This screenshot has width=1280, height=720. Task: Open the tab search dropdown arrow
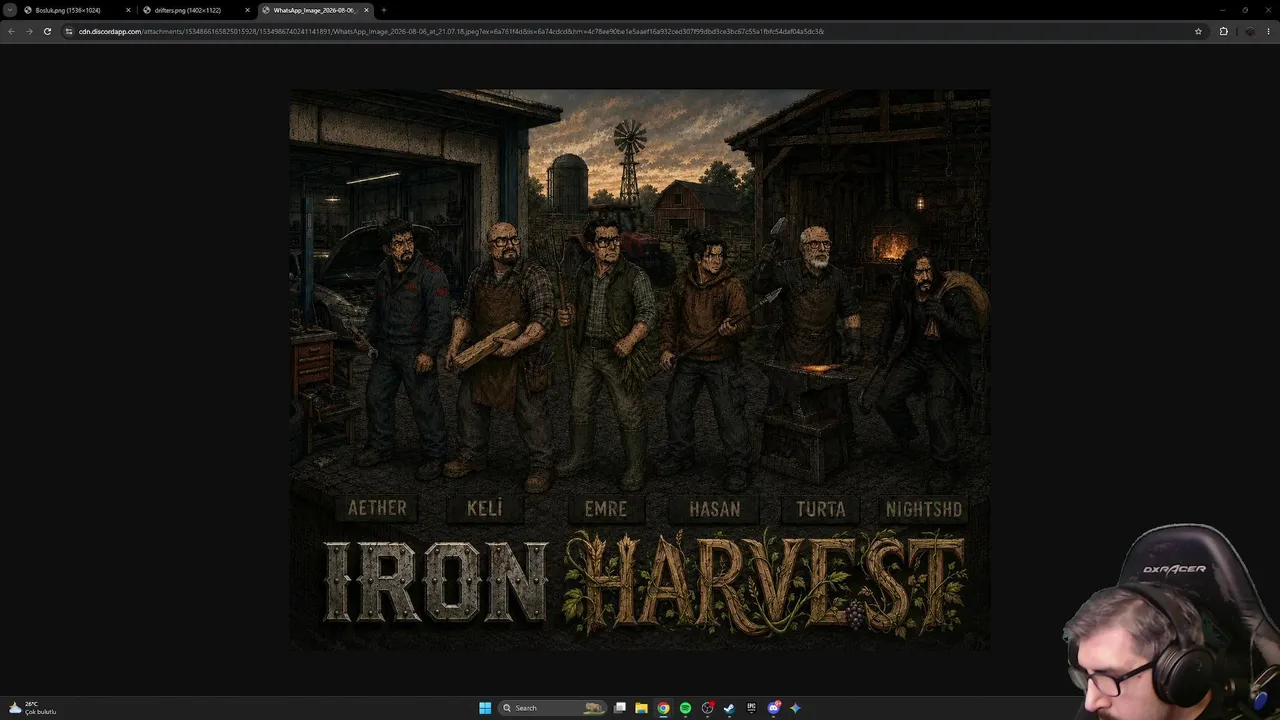(x=10, y=10)
